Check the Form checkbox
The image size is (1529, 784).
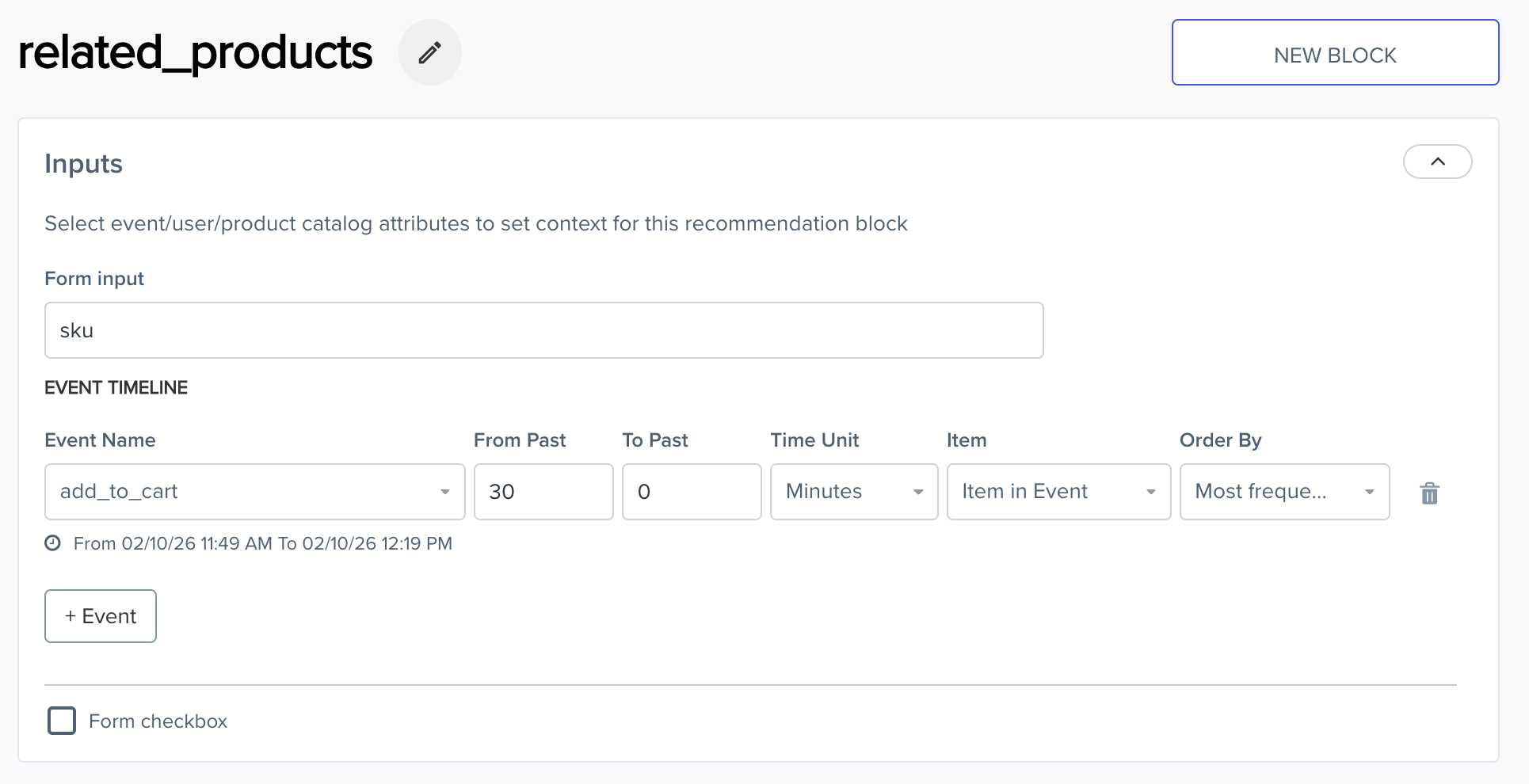tap(62, 721)
